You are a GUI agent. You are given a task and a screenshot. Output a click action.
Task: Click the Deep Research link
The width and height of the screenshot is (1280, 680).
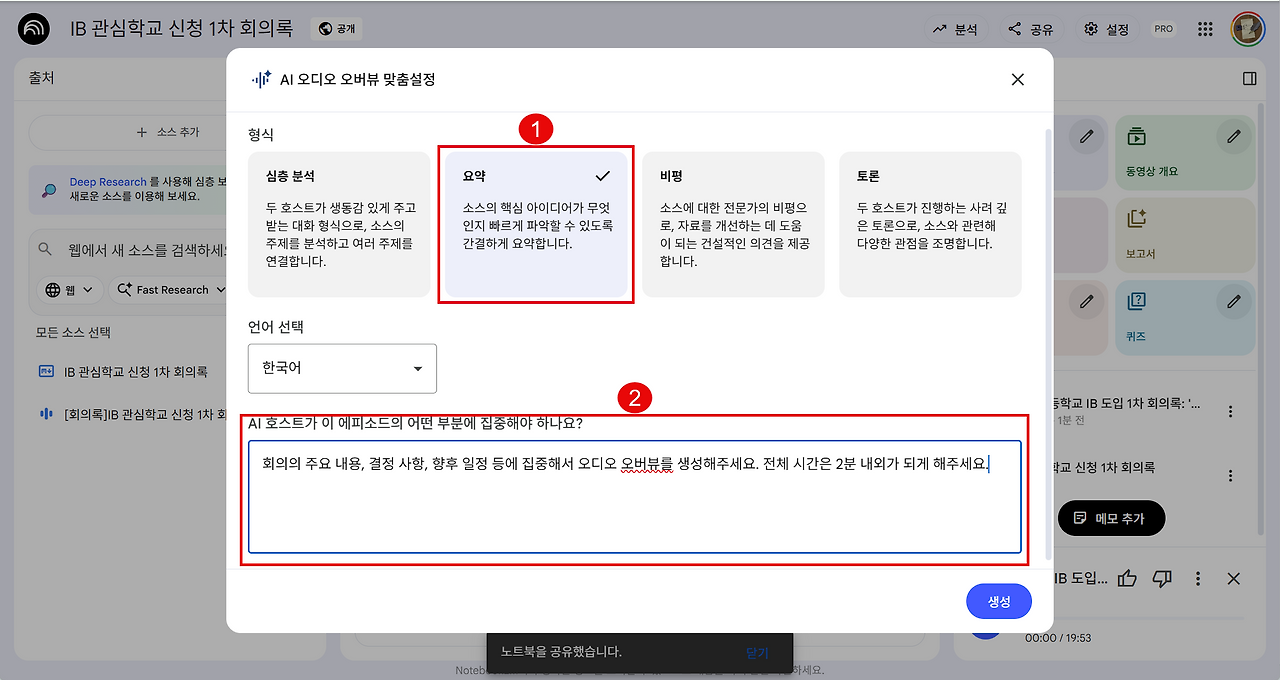click(108, 182)
